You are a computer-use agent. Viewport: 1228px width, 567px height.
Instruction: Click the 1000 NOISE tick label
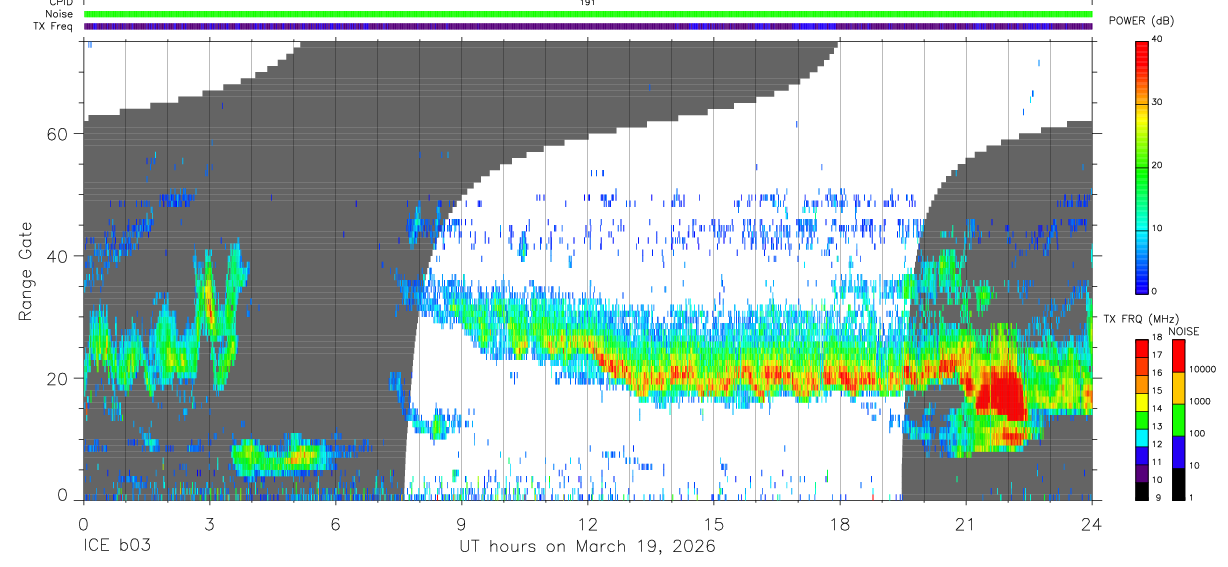(x=1200, y=401)
